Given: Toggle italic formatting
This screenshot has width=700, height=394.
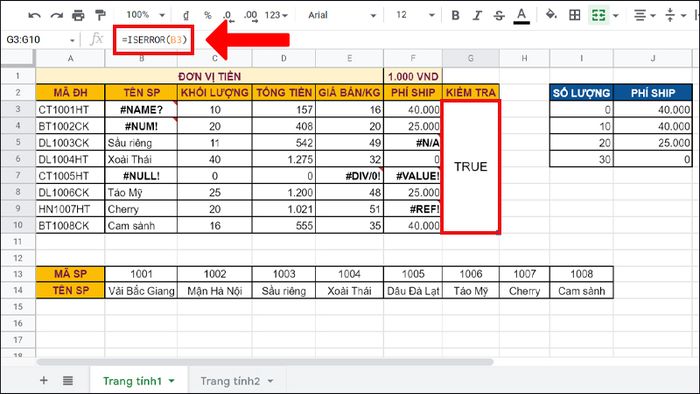Looking at the screenshot, I should pos(477,16).
